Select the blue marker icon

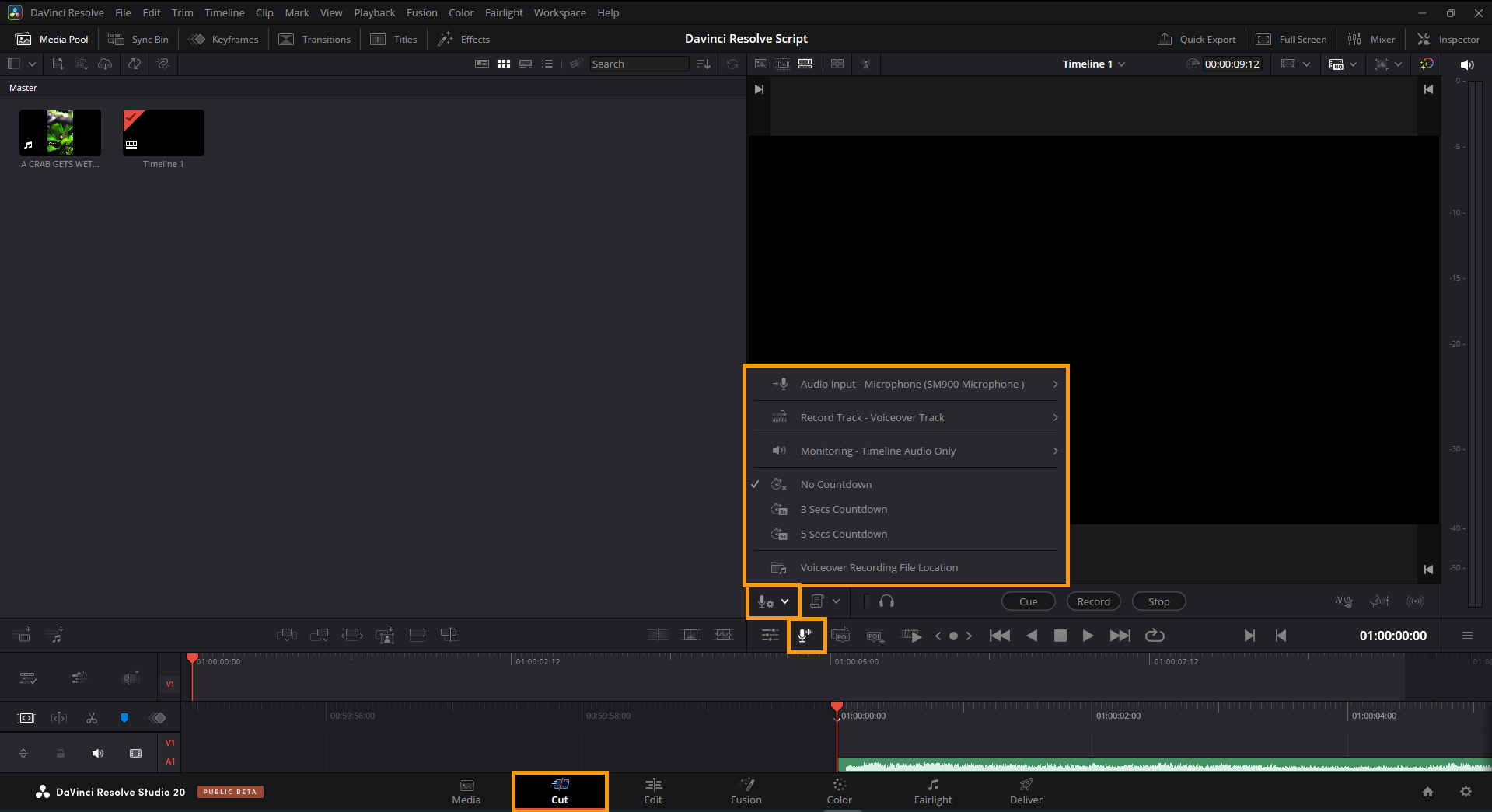coord(124,718)
